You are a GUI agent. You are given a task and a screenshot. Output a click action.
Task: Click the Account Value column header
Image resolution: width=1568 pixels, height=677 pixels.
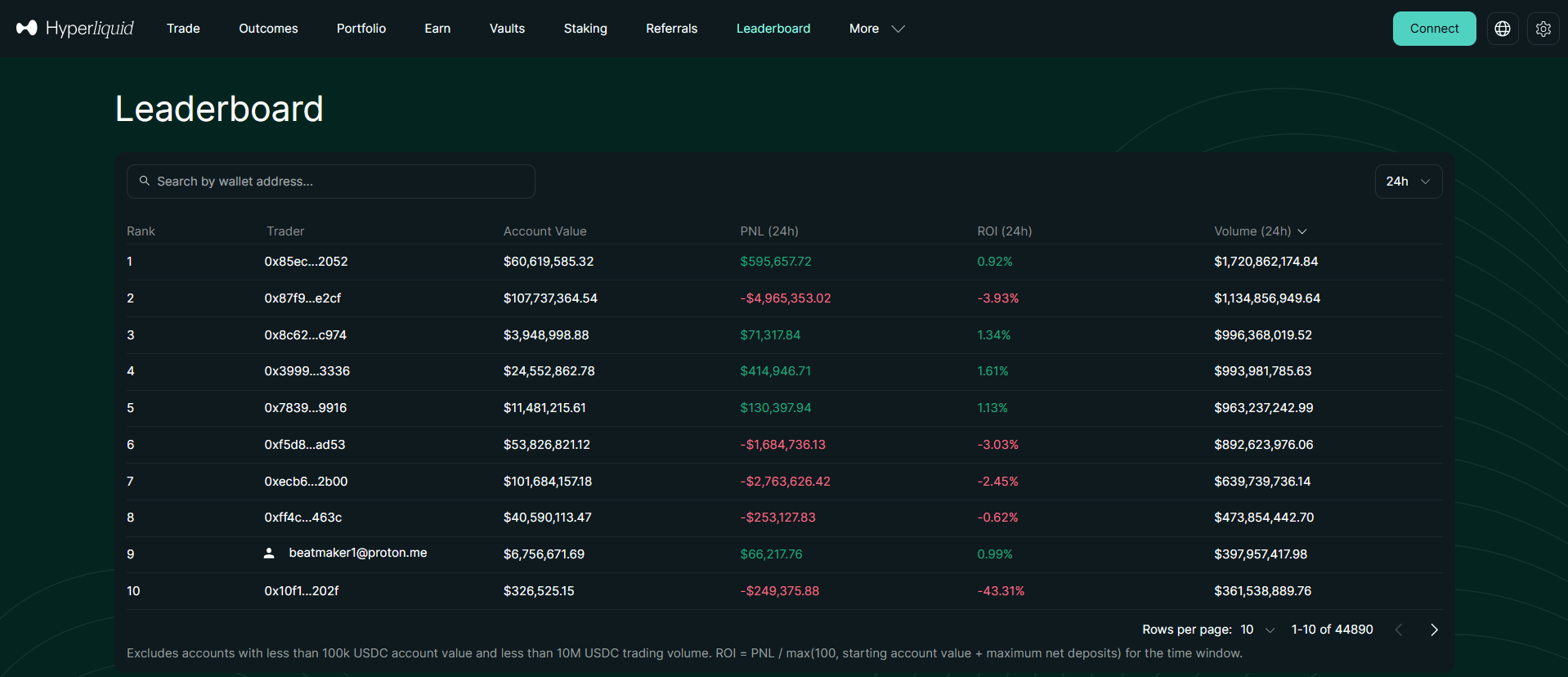tap(544, 231)
